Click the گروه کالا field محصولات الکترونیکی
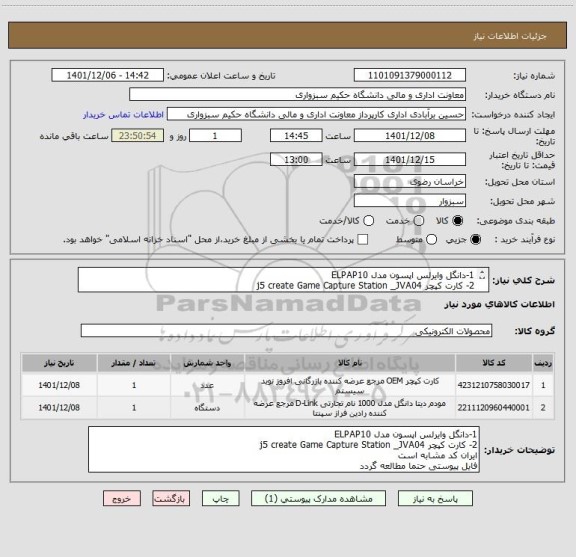Viewport: 576px width, 557px height. (287, 331)
